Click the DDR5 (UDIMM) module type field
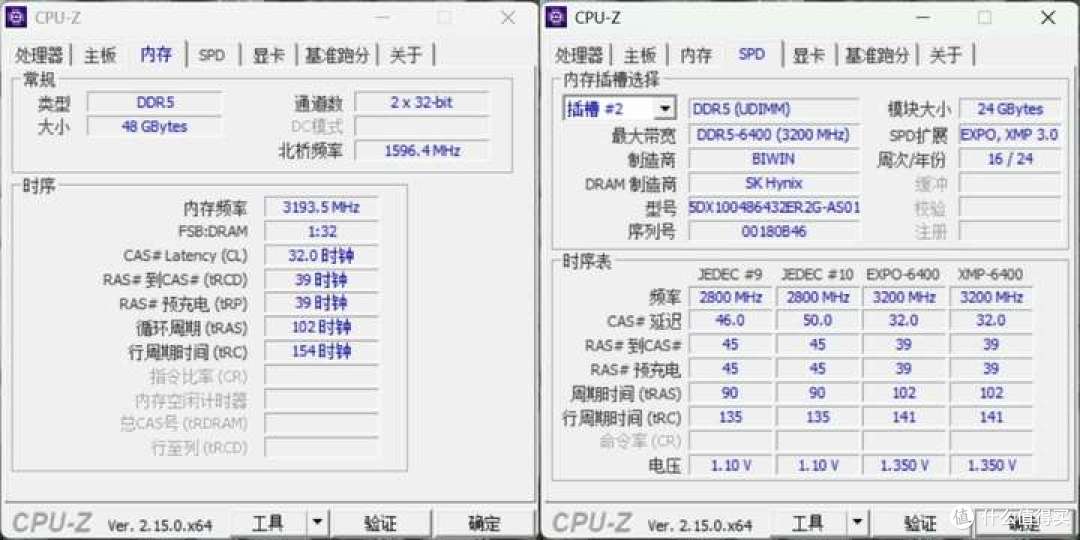The height and width of the screenshot is (540, 1080). (x=774, y=109)
